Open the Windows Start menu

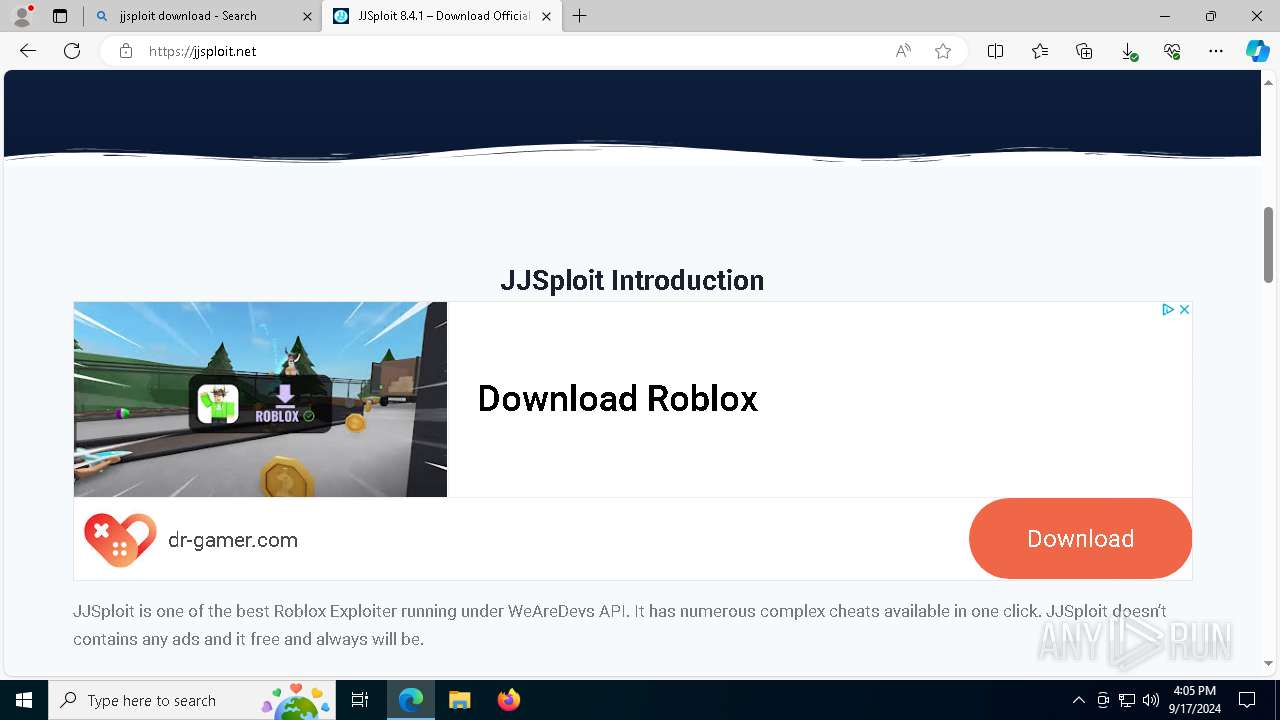click(24, 700)
